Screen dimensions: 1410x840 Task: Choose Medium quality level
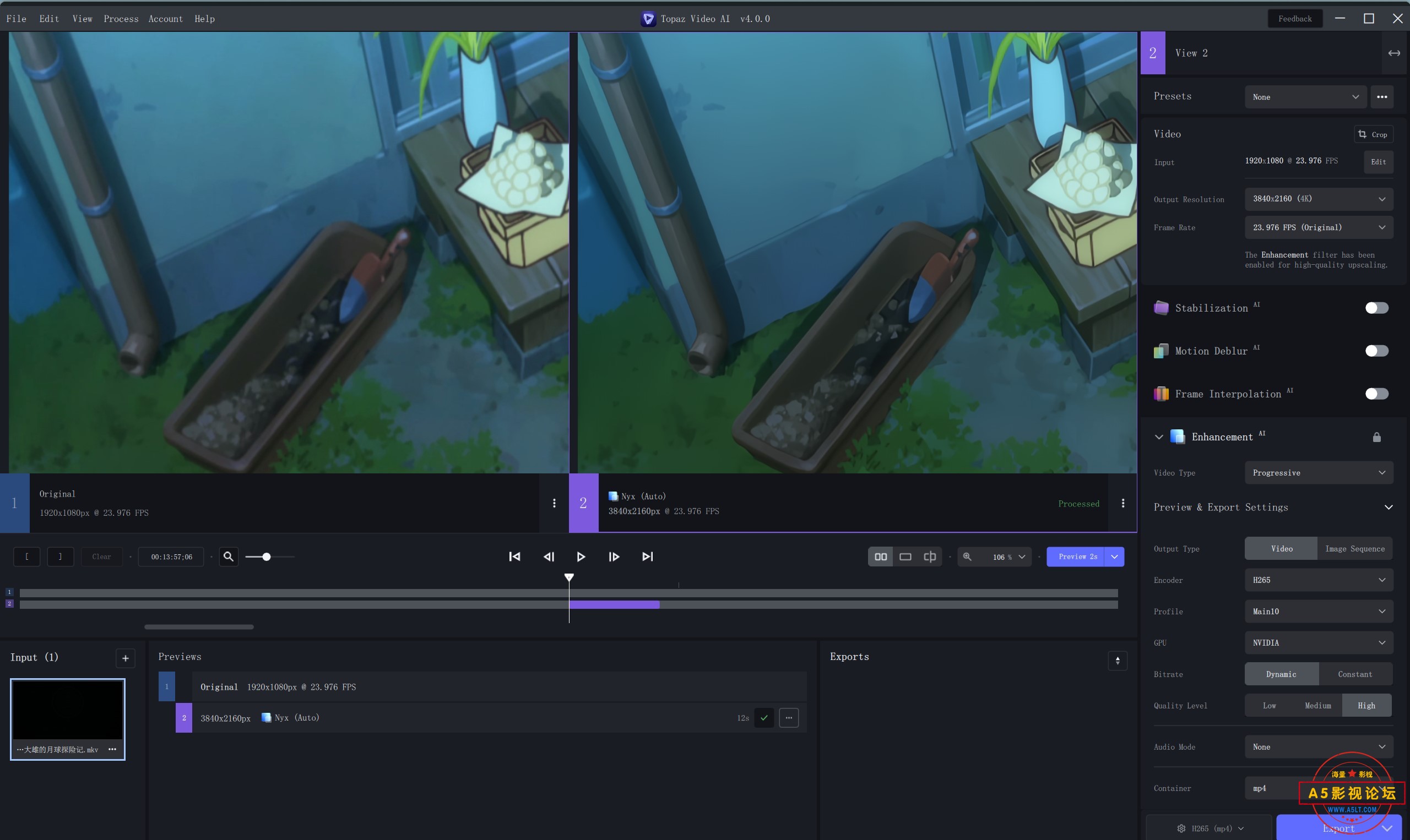click(1317, 705)
